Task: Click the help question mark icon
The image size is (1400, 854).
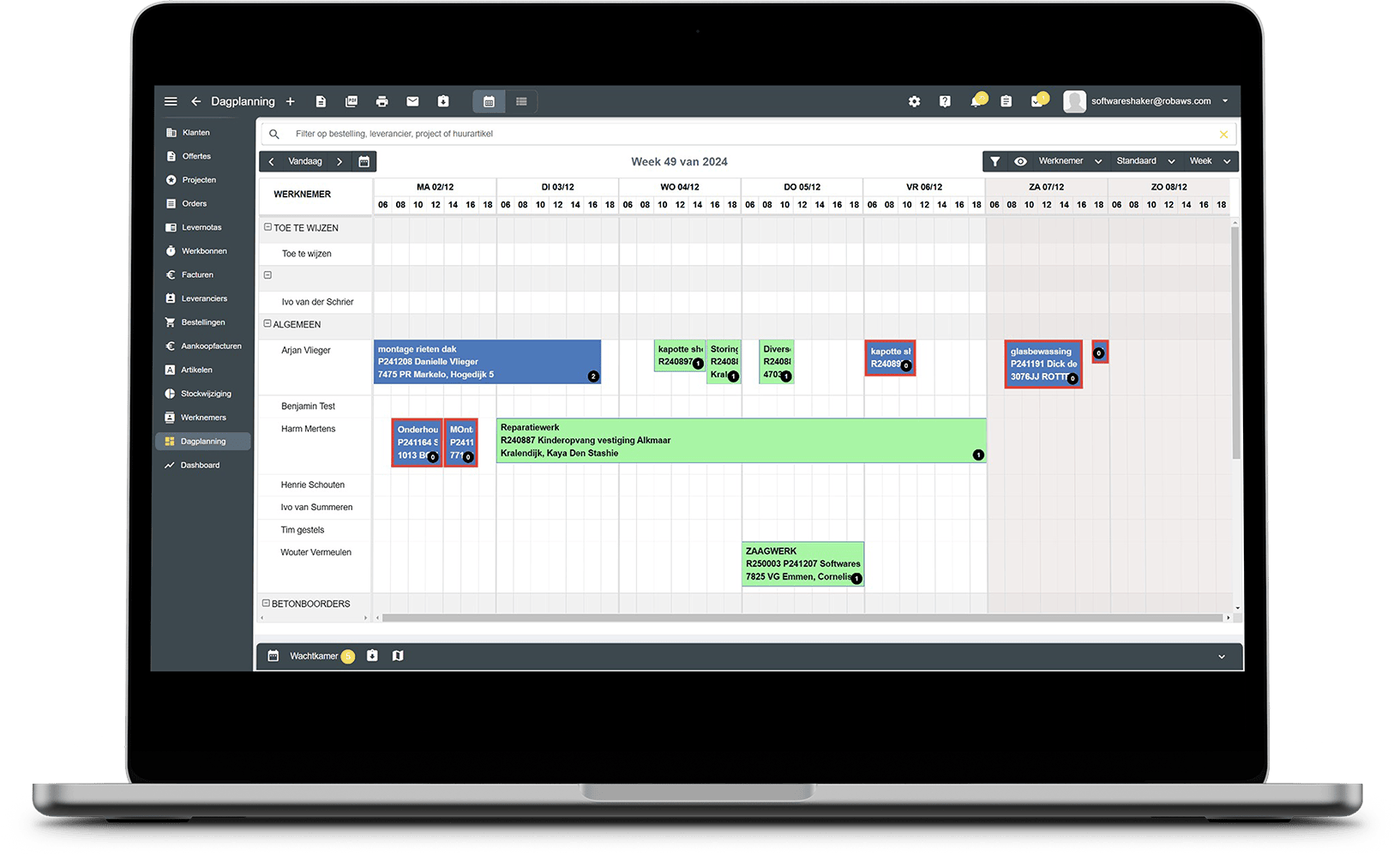Action: point(945,101)
